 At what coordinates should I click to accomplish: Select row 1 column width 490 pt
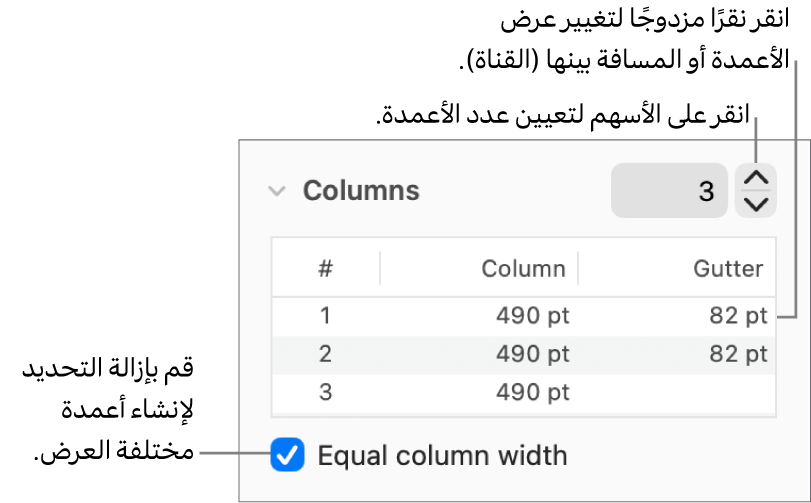[x=532, y=316]
